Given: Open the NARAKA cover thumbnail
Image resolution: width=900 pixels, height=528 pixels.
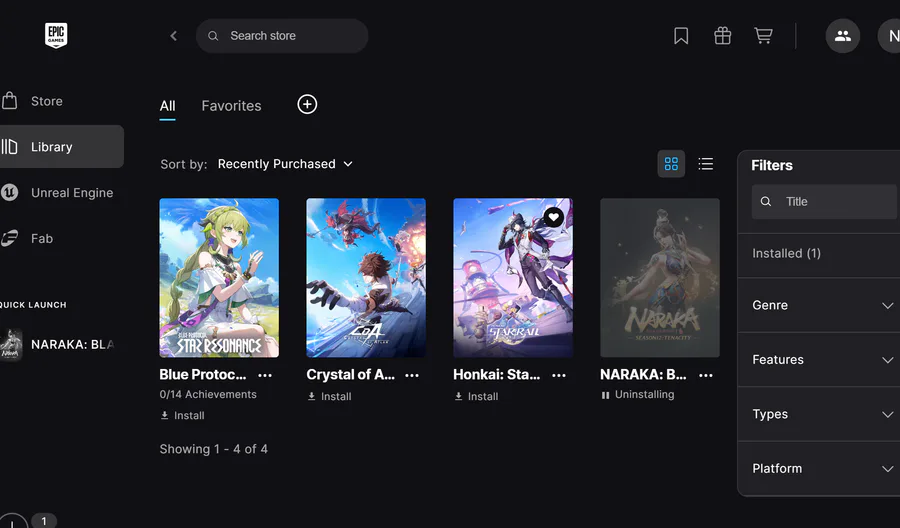Looking at the screenshot, I should tap(660, 278).
